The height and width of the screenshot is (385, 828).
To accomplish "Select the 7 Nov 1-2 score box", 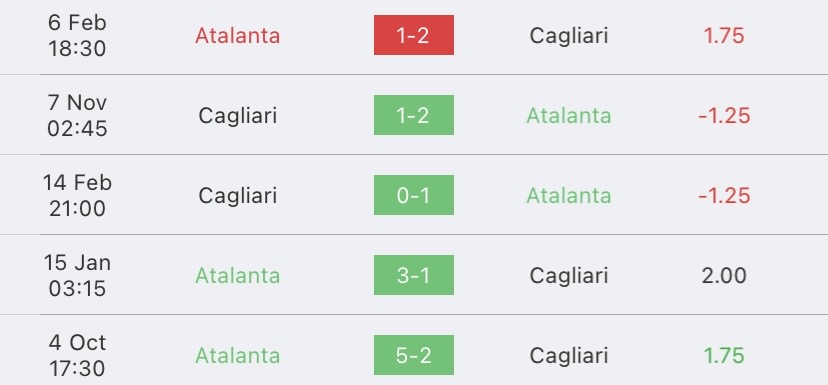I will click(x=413, y=115).
